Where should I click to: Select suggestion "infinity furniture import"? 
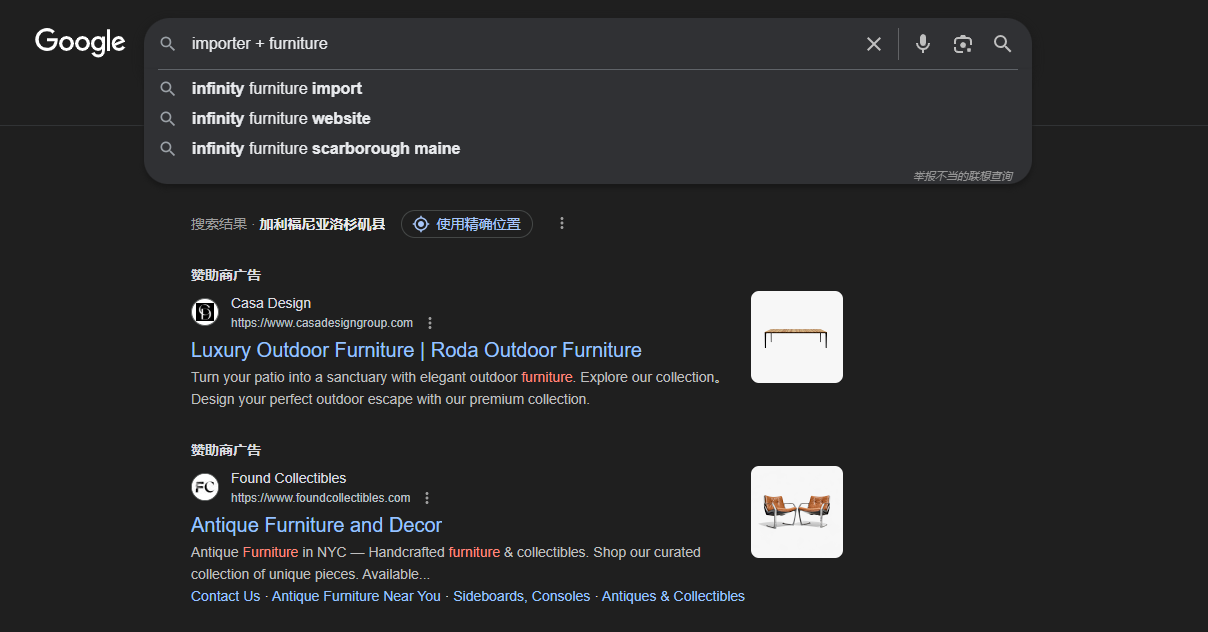[277, 88]
